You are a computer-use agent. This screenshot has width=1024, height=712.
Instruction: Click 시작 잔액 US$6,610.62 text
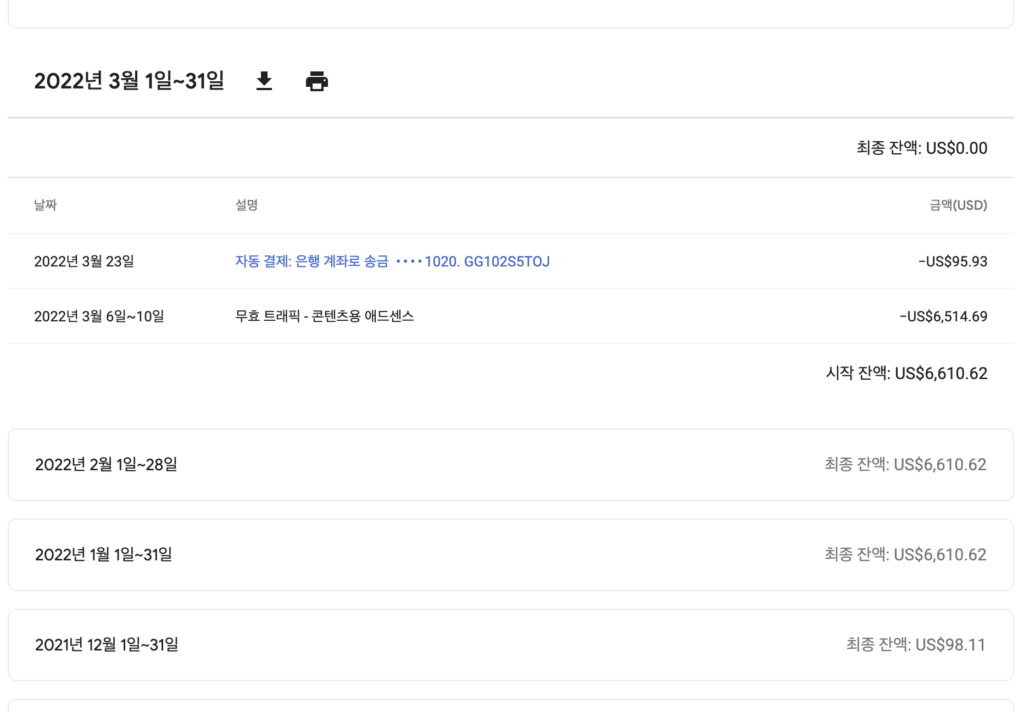click(x=906, y=373)
